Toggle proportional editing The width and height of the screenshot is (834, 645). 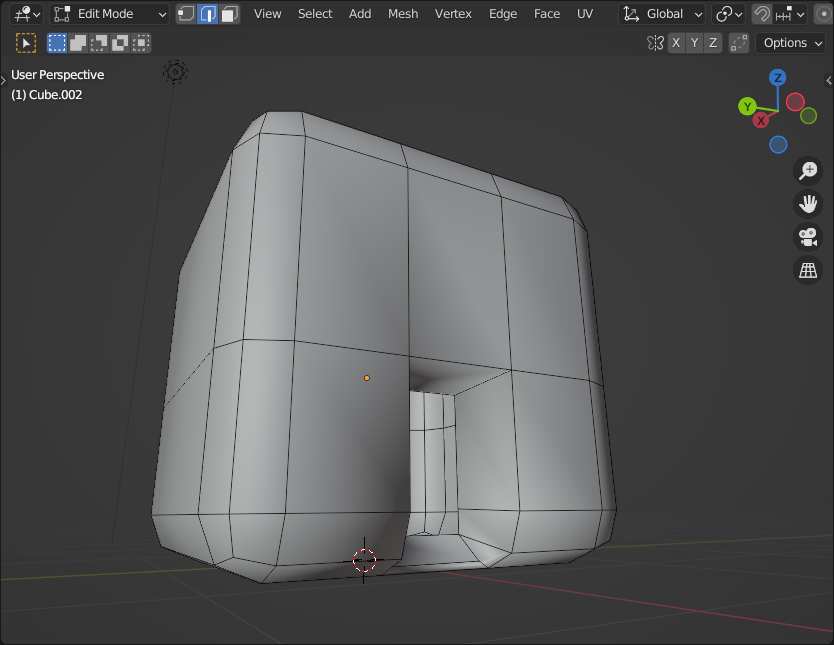tap(824, 14)
